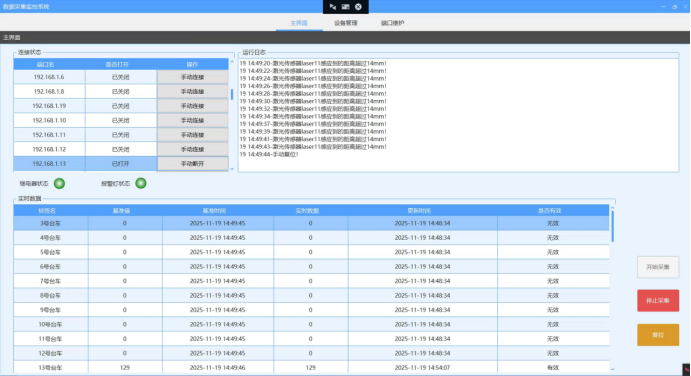The image size is (691, 376).
Task: Click the circled X disconnect icon
Action: tap(358, 7)
